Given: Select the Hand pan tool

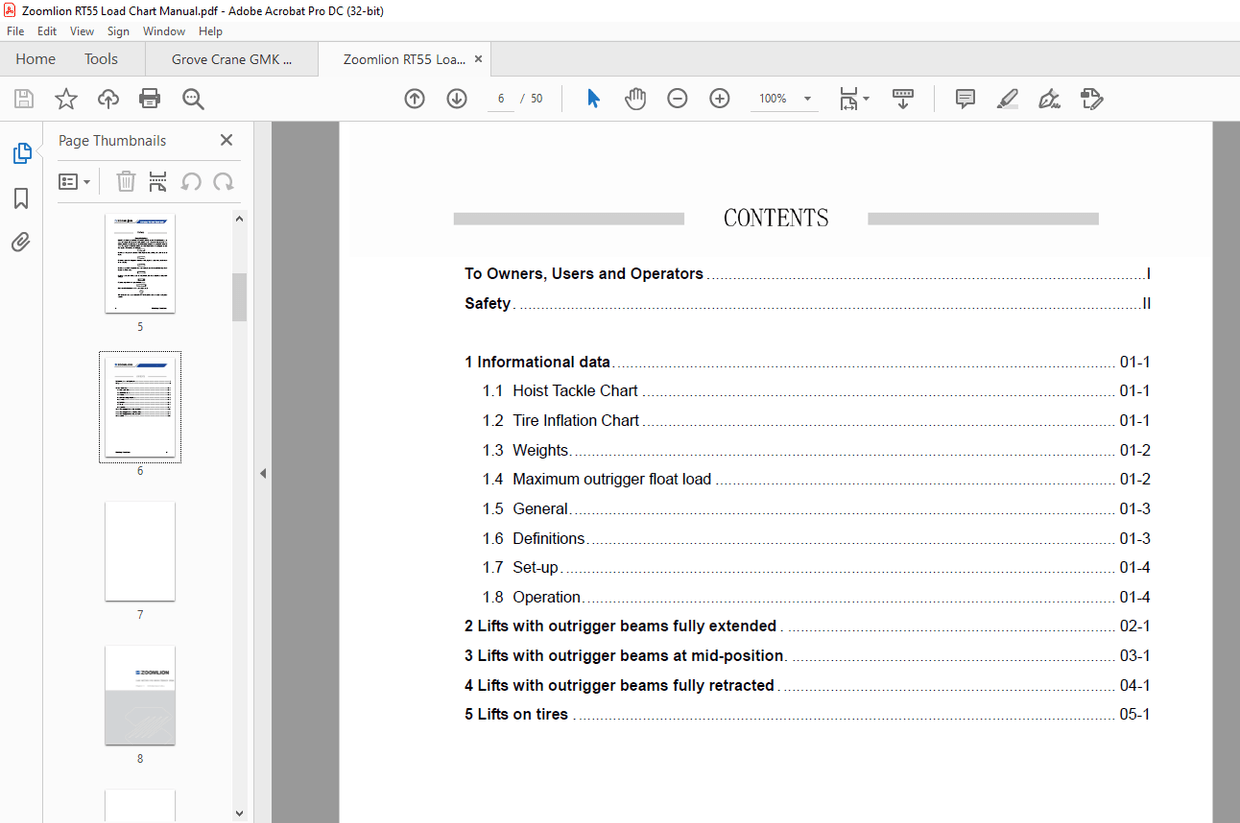Looking at the screenshot, I should (635, 98).
